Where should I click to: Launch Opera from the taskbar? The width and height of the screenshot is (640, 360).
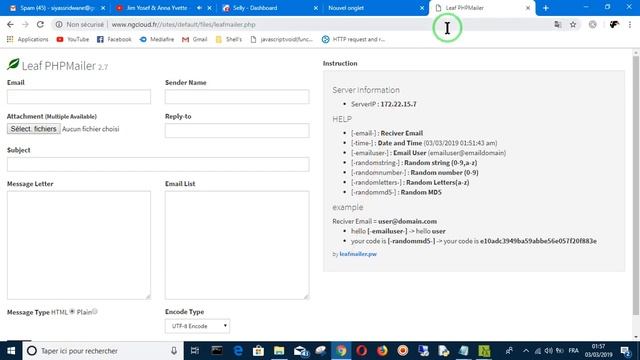(362, 351)
